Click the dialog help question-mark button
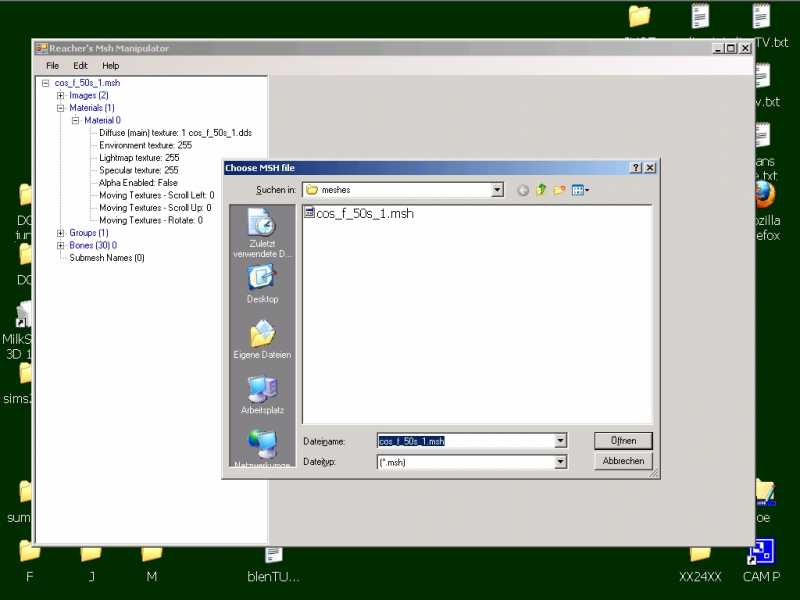 point(635,168)
